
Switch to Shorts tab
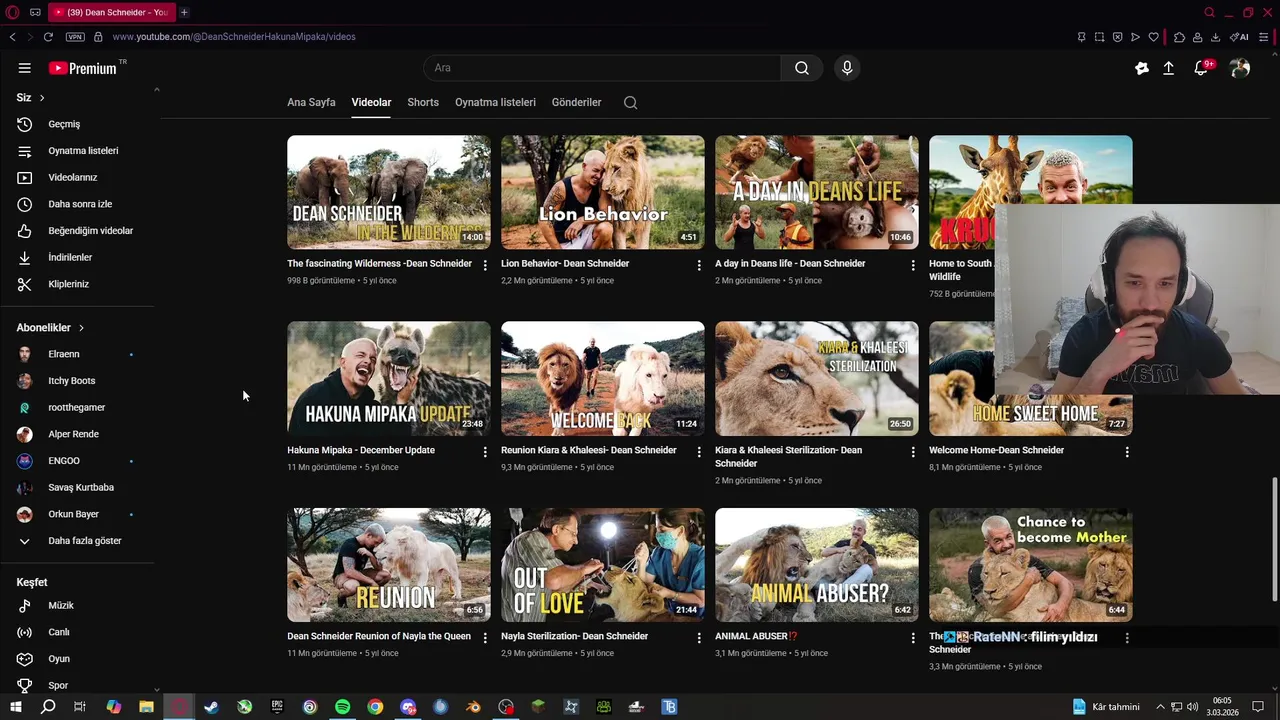click(423, 102)
